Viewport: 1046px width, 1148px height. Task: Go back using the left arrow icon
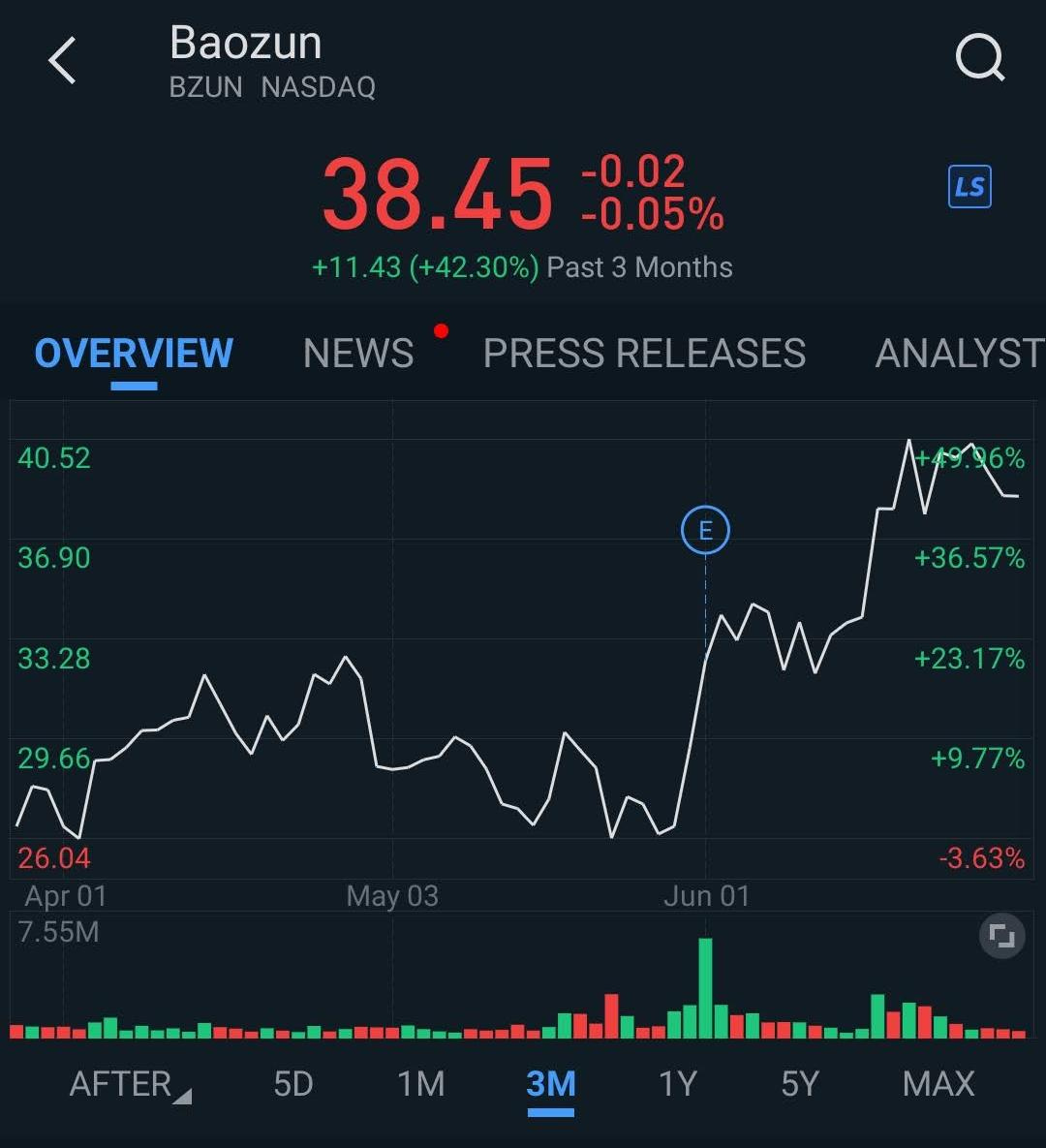pos(62,60)
